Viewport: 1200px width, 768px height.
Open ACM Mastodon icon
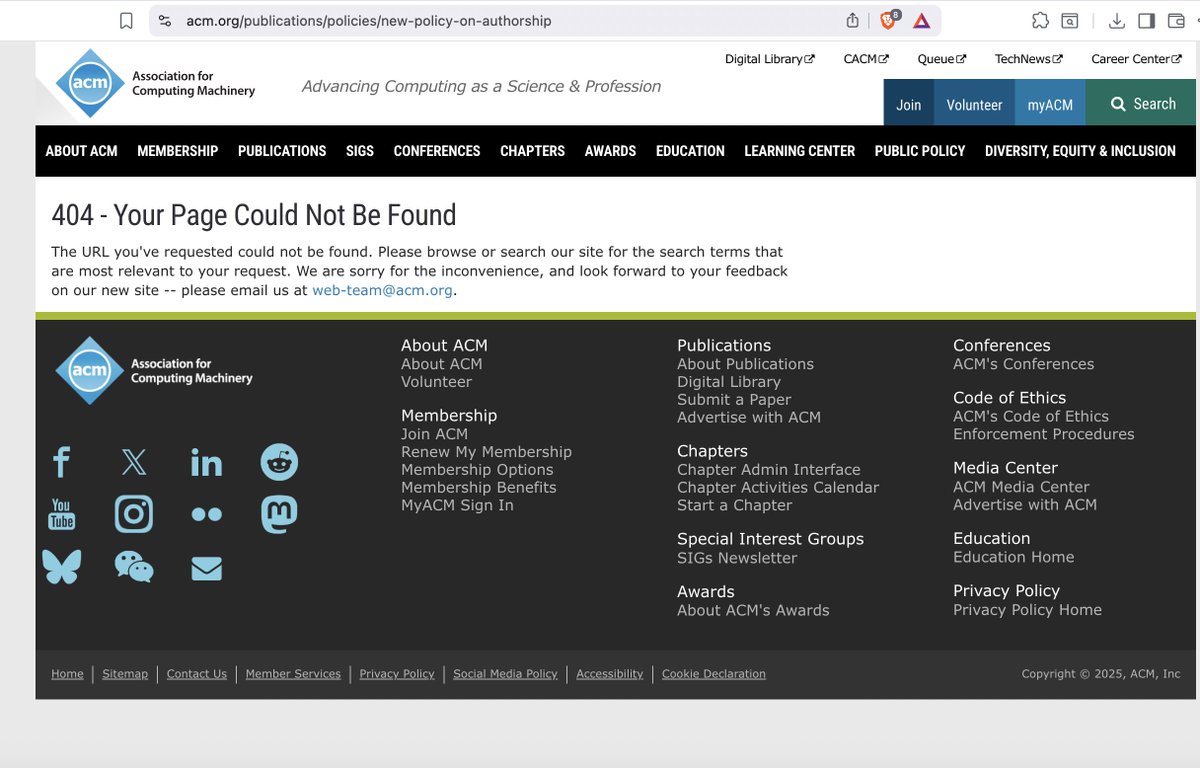279,514
